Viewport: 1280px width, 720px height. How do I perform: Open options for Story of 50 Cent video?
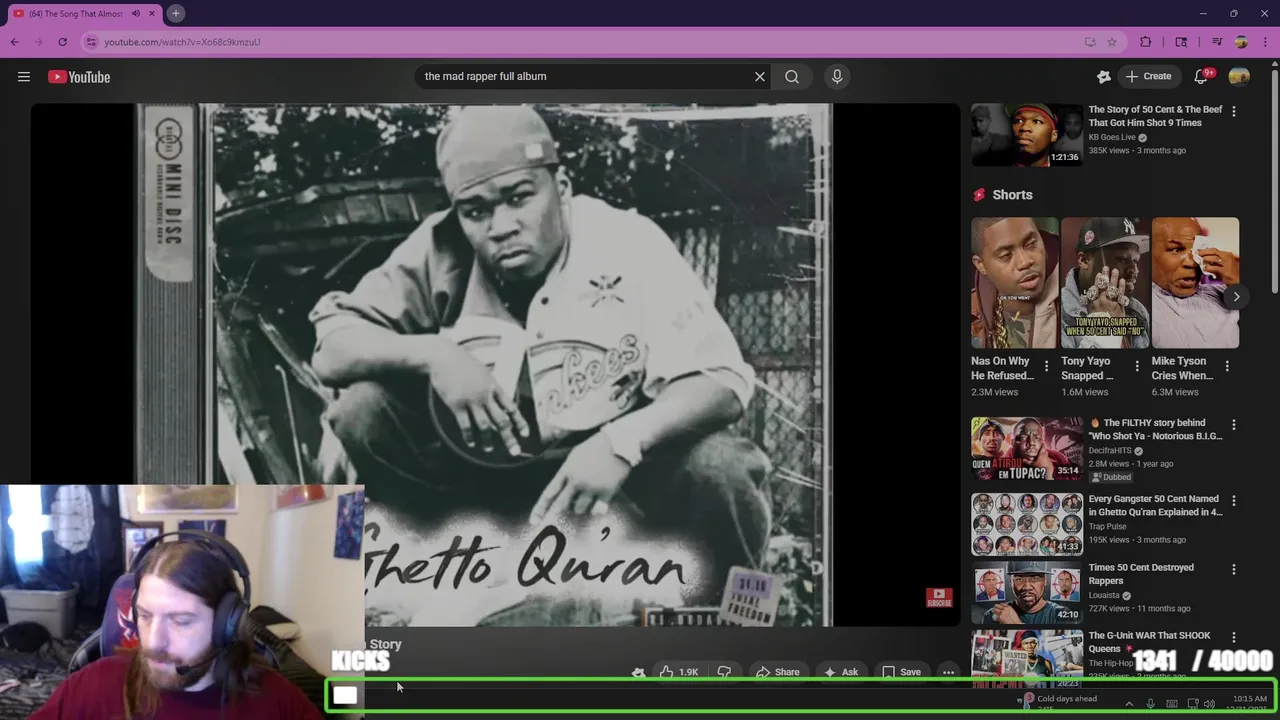pos(1234,111)
